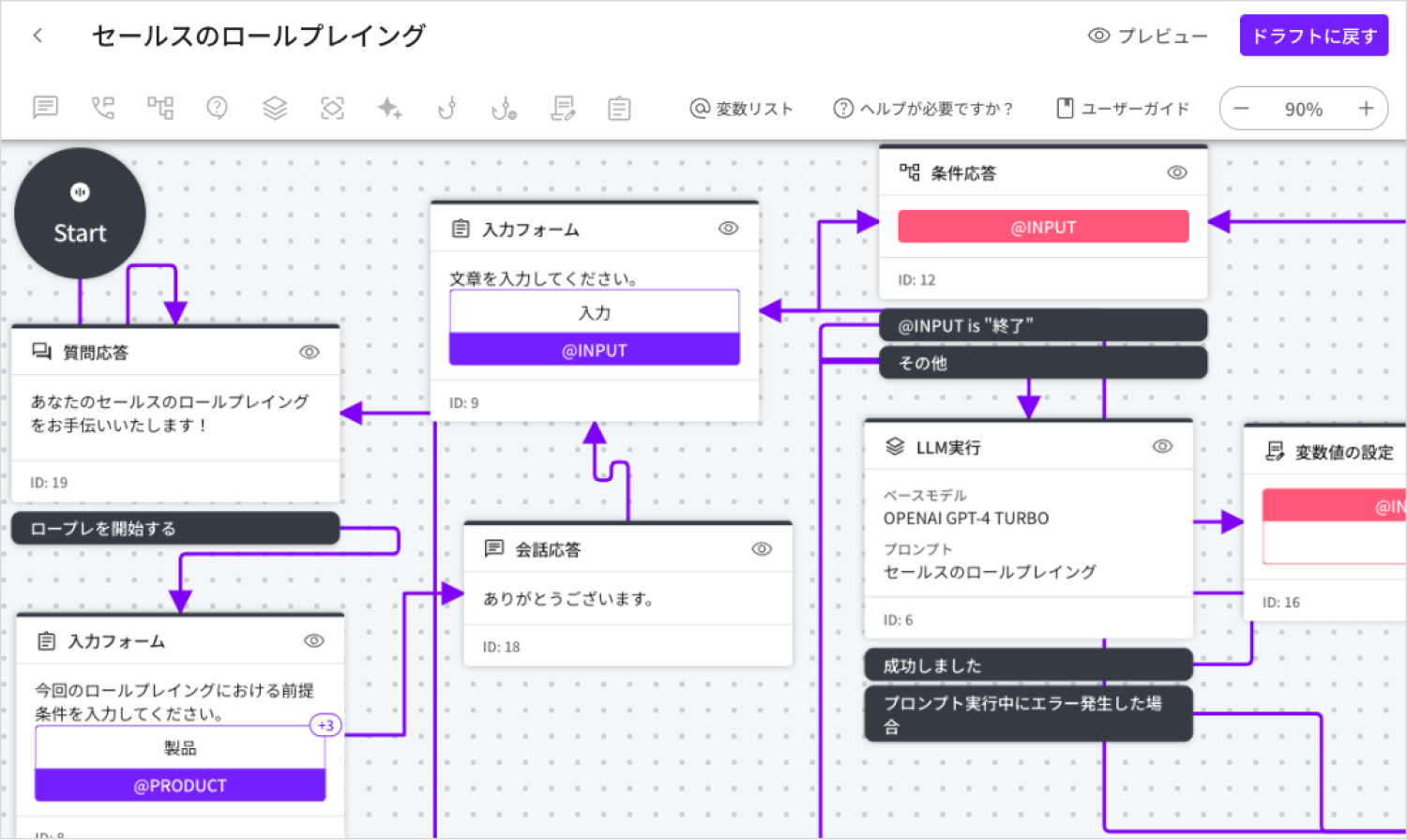Click the 文章を入力してください。 label
This screenshot has width=1407, height=840.
coord(545,278)
